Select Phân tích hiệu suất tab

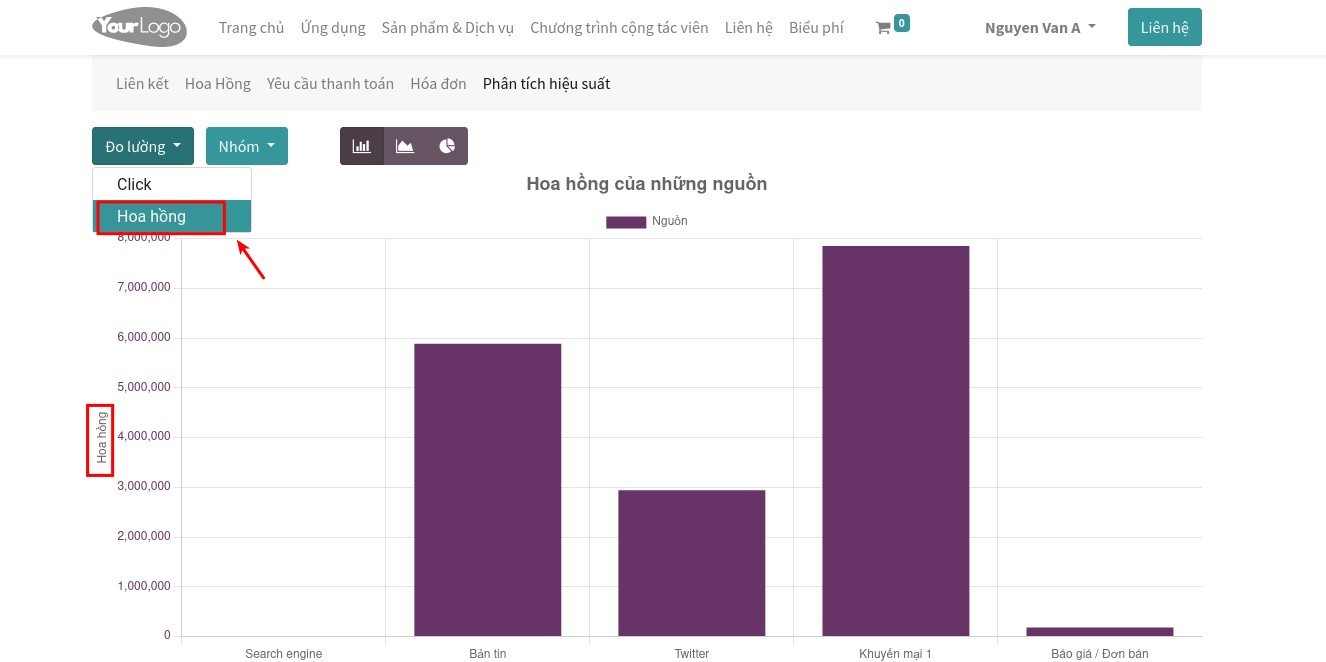[546, 84]
